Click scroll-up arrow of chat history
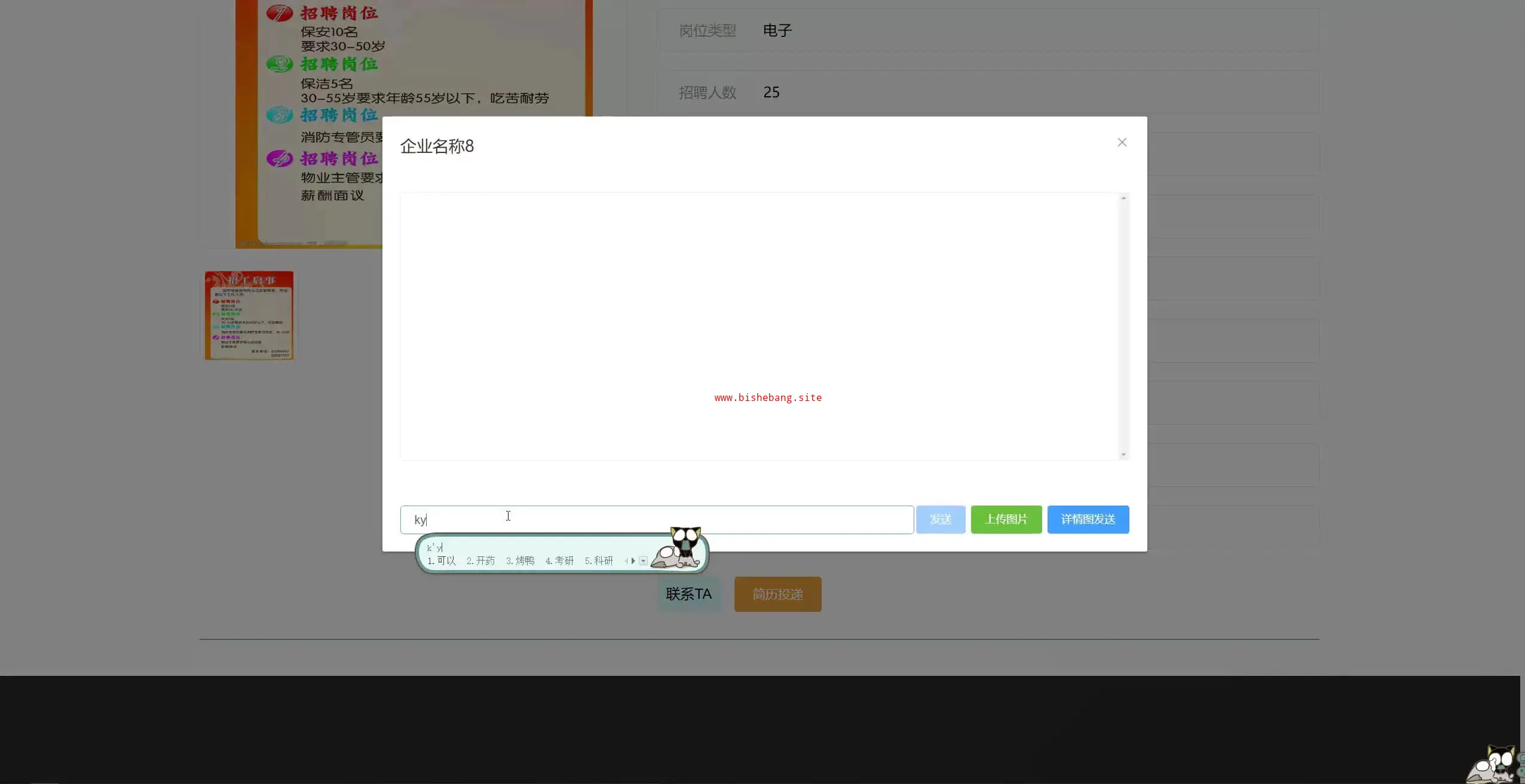 pos(1123,198)
